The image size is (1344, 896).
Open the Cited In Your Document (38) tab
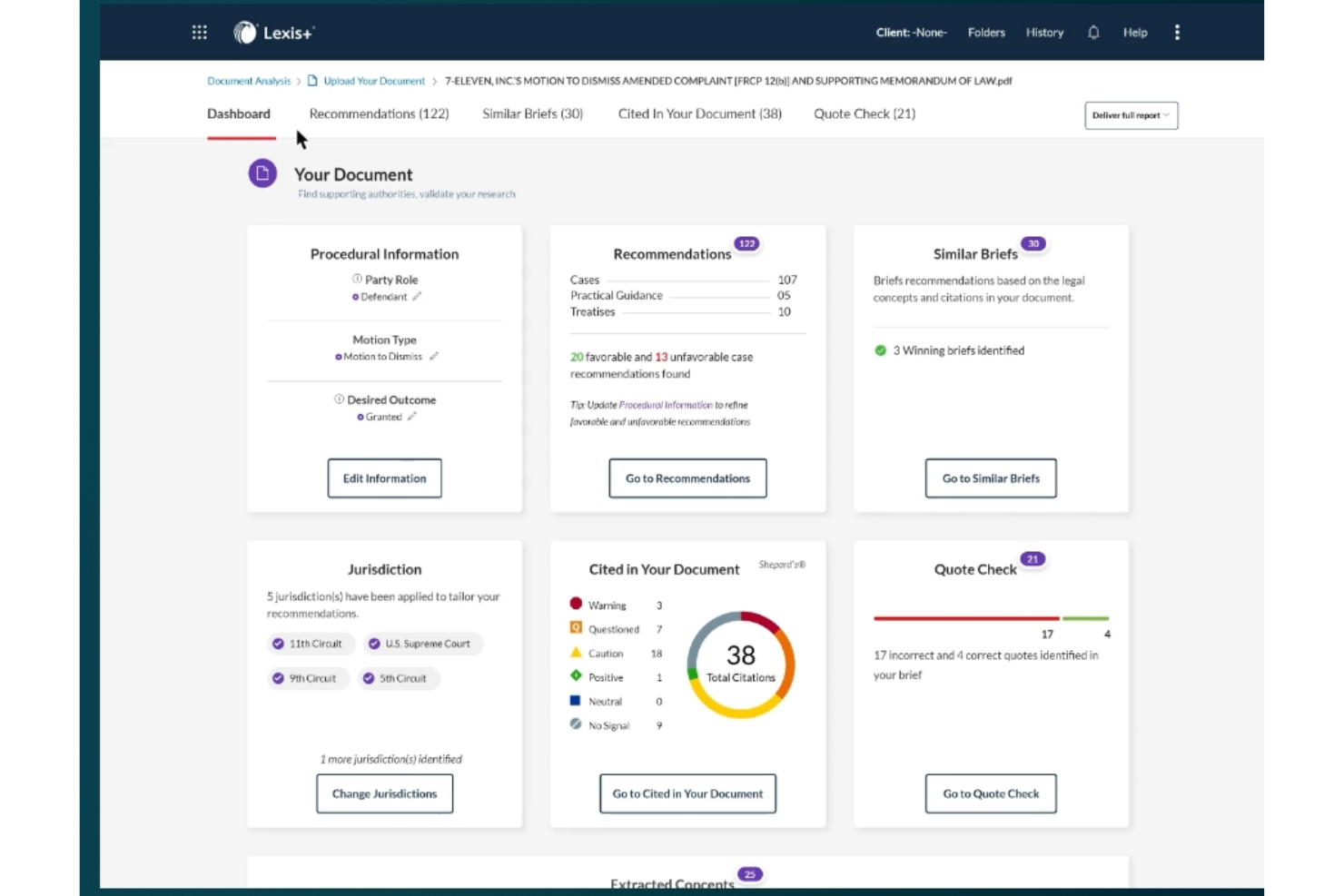click(699, 113)
